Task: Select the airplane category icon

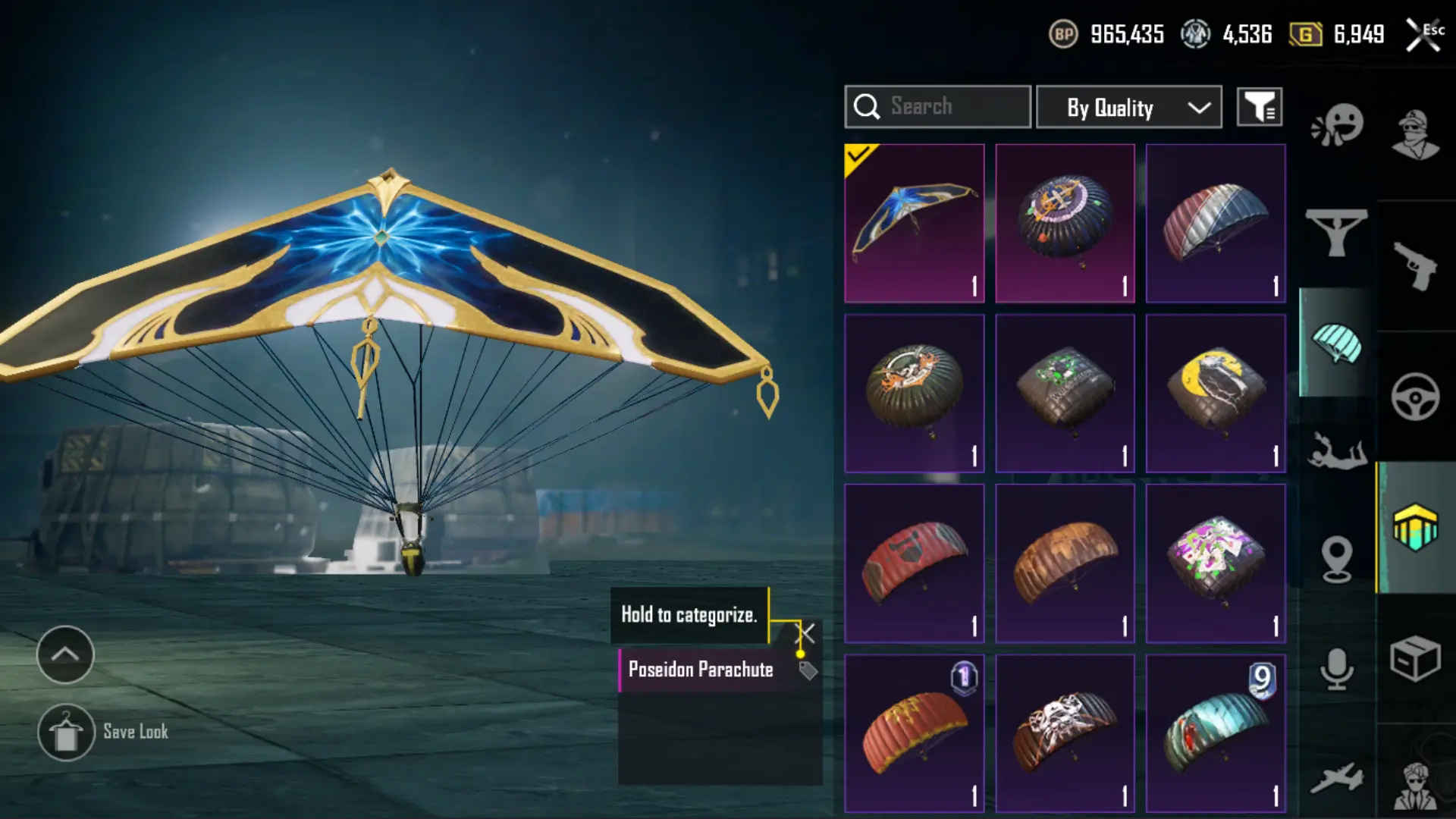Action: pyautogui.click(x=1336, y=779)
